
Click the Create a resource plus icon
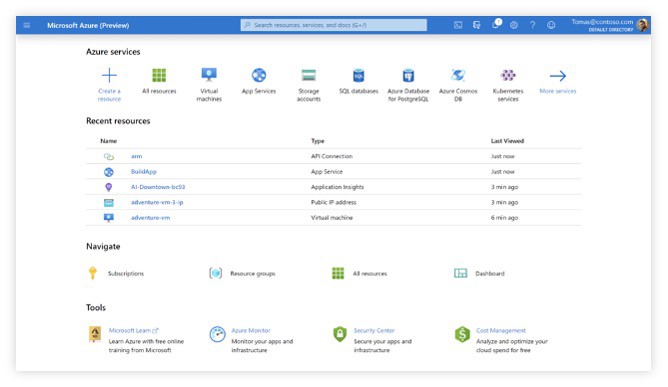[109, 75]
